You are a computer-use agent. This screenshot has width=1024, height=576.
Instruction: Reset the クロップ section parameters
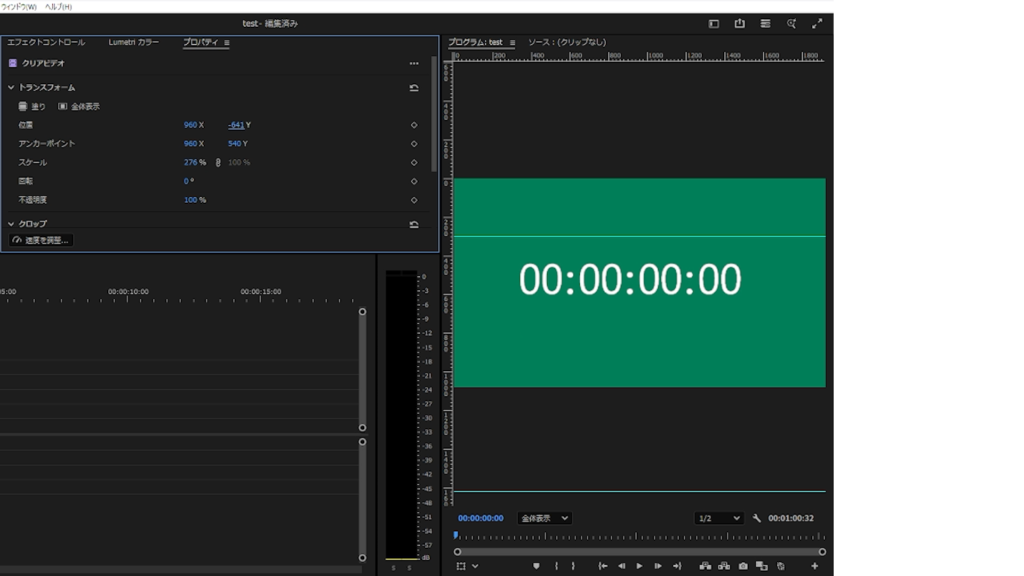coord(414,224)
